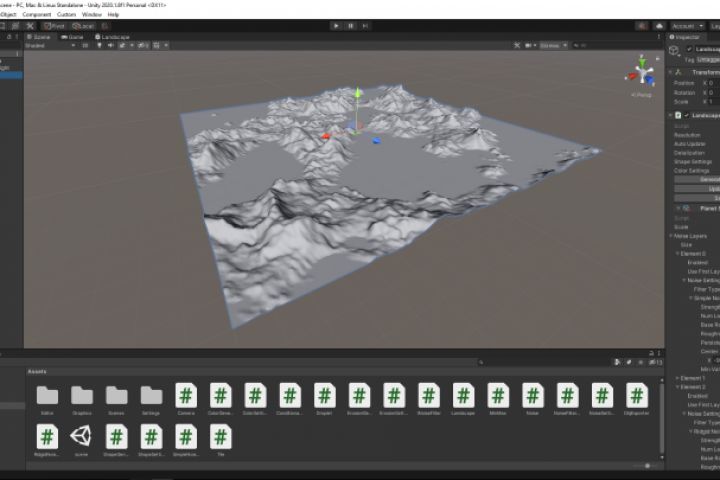This screenshot has height=480, width=720.
Task: Select the Settings folder in Assets
Action: 151,399
